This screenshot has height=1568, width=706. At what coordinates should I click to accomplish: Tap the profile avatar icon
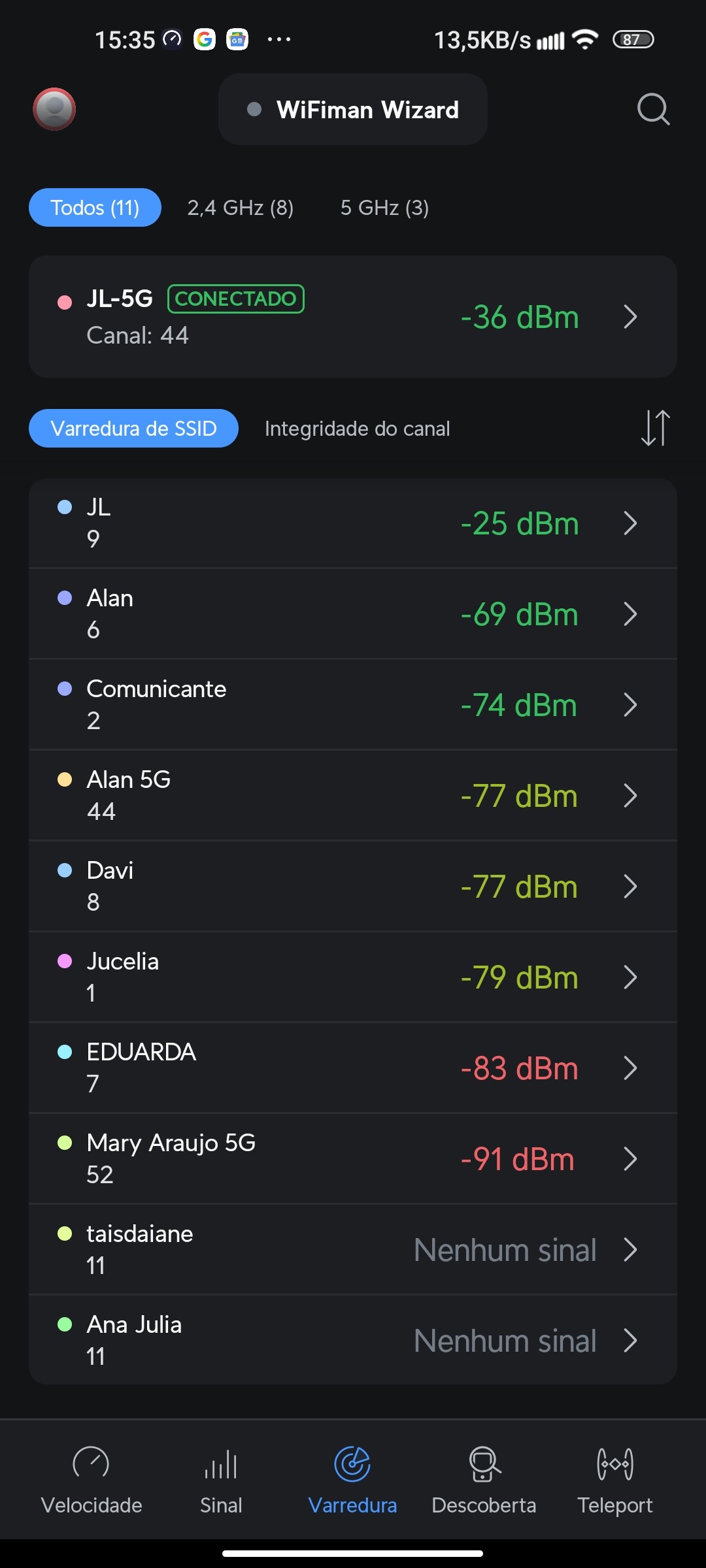click(x=54, y=109)
